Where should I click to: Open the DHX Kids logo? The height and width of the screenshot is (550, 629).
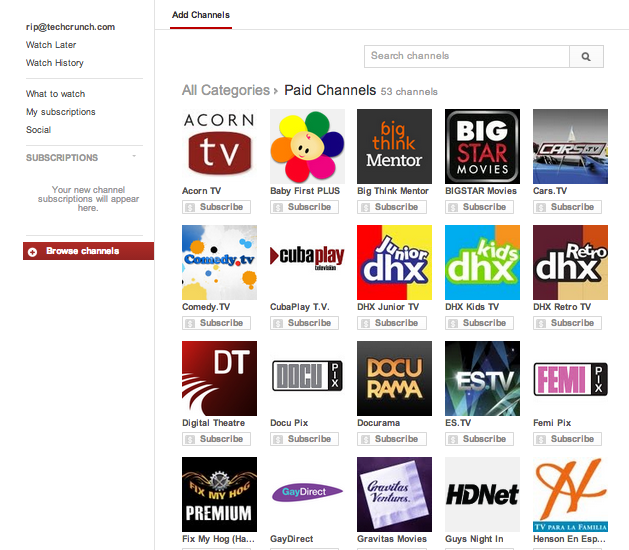tap(482, 262)
